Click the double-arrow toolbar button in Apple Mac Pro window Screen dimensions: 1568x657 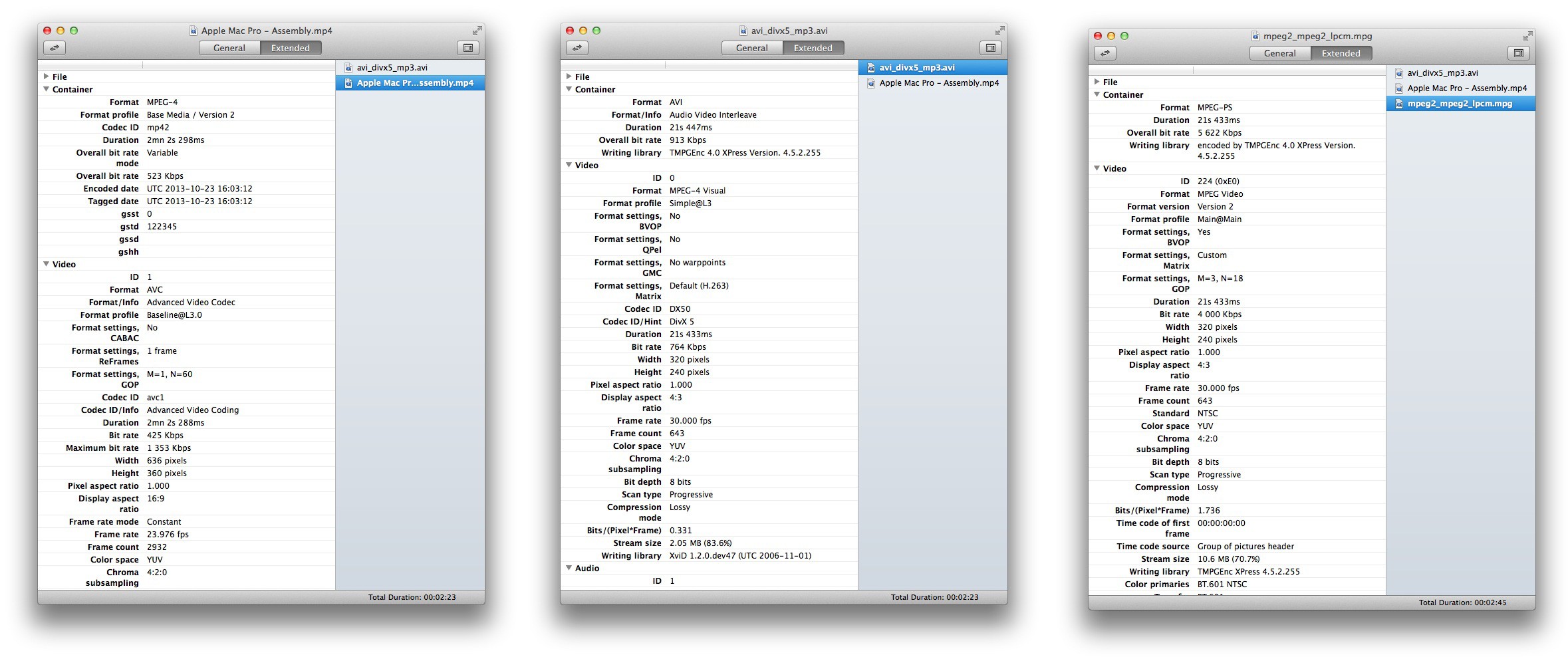(x=55, y=48)
